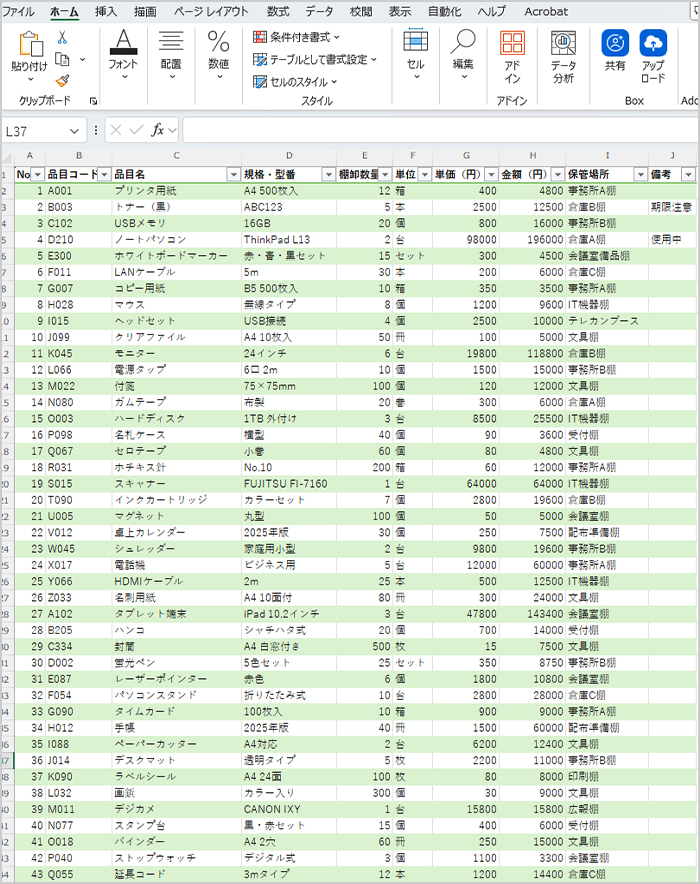
Task: Open the 品目コード column filter dropdown
Action: (x=104, y=175)
